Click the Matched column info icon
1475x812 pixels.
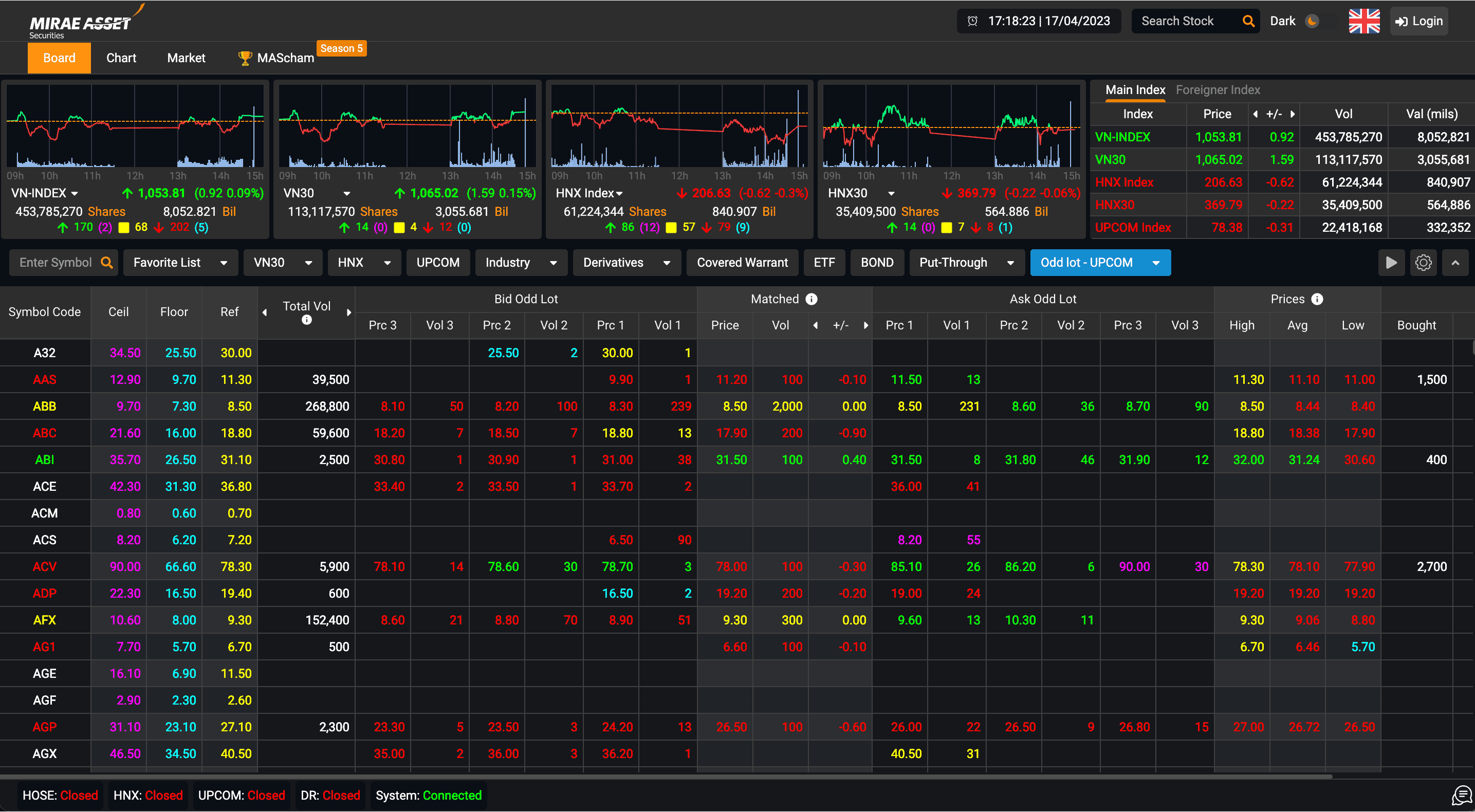(812, 299)
